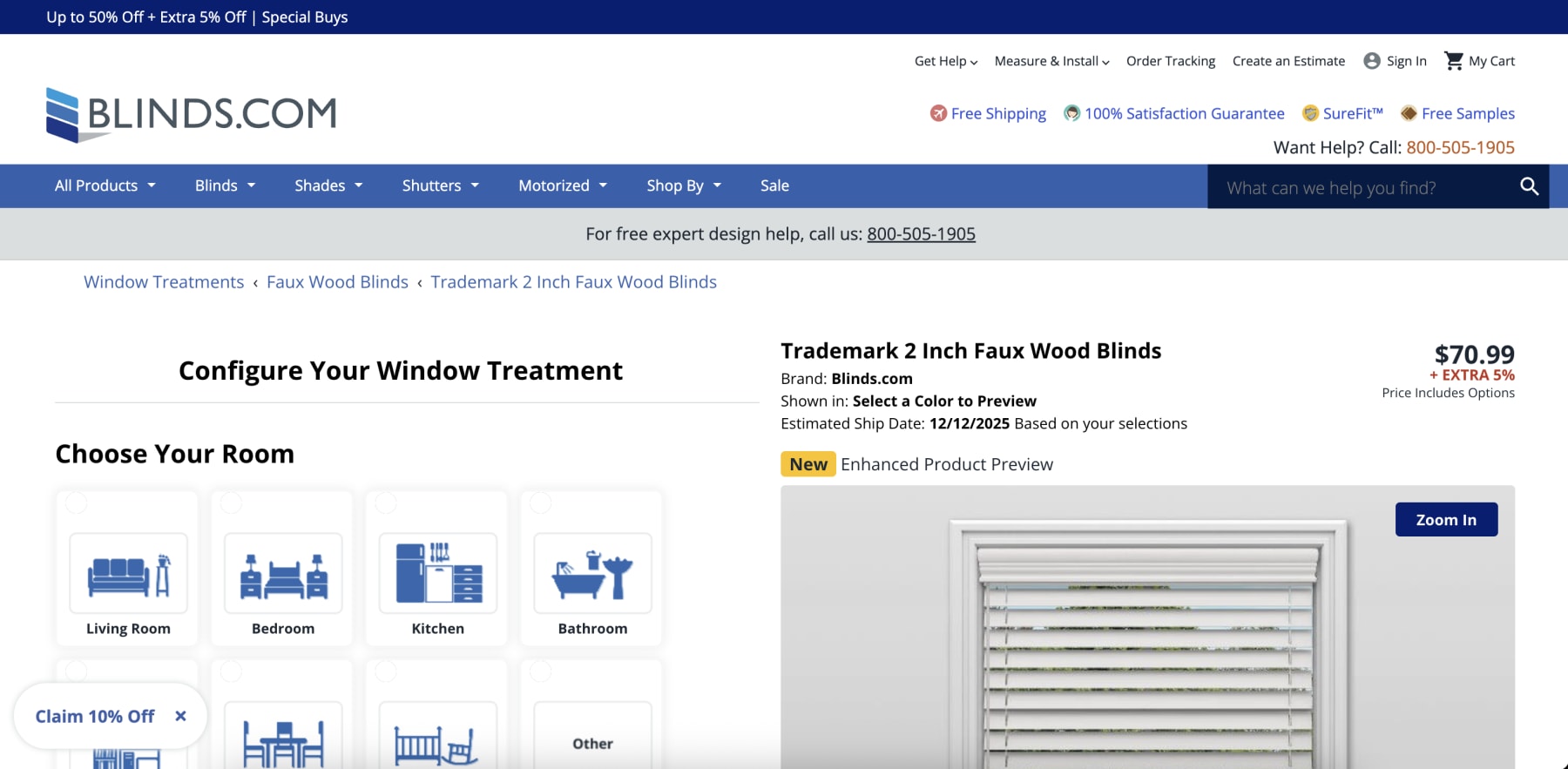Screen dimensions: 1568x769
Task: Click the Sign In user avatar icon
Action: click(x=1372, y=61)
